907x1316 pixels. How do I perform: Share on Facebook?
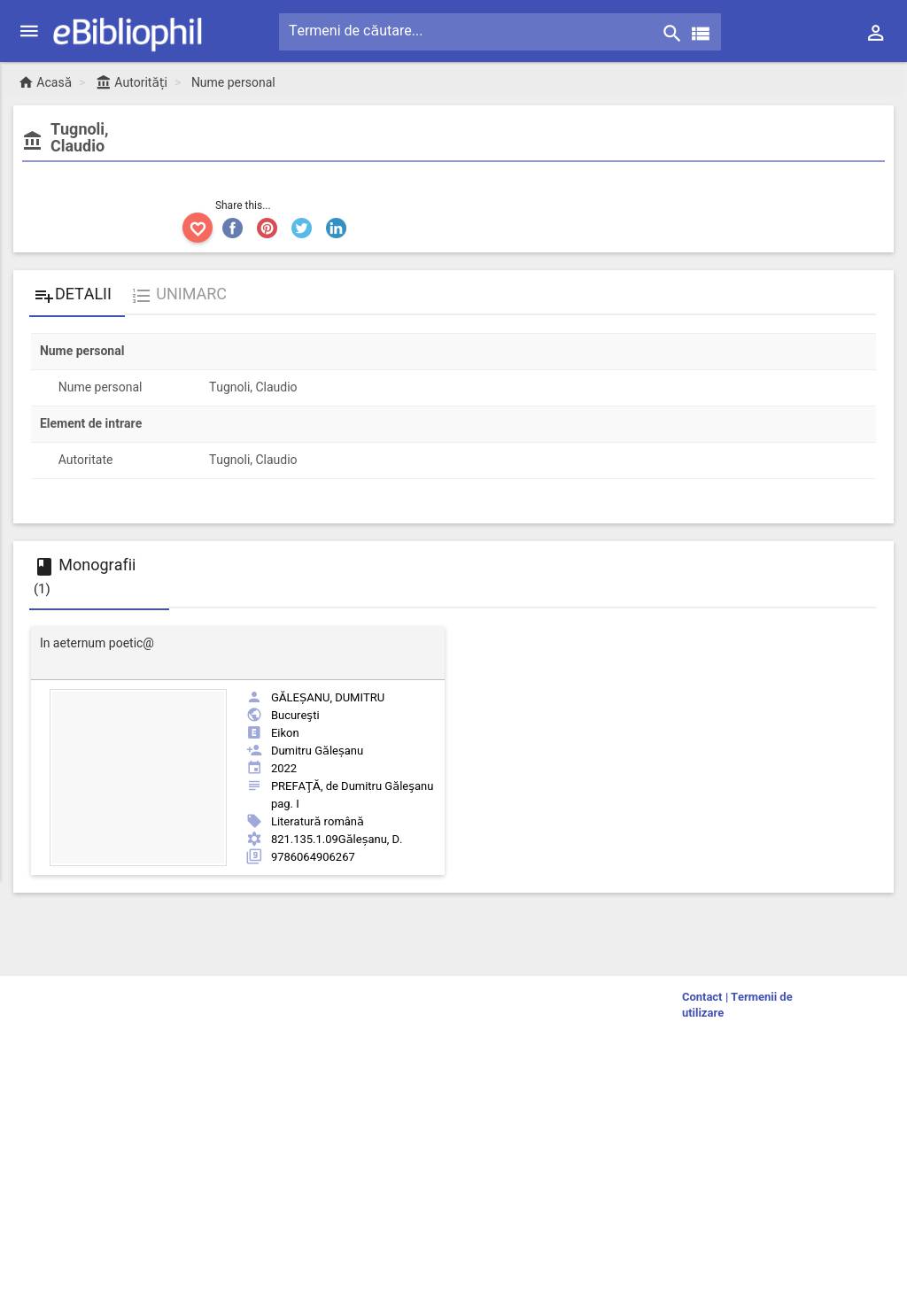pyautogui.click(x=232, y=228)
